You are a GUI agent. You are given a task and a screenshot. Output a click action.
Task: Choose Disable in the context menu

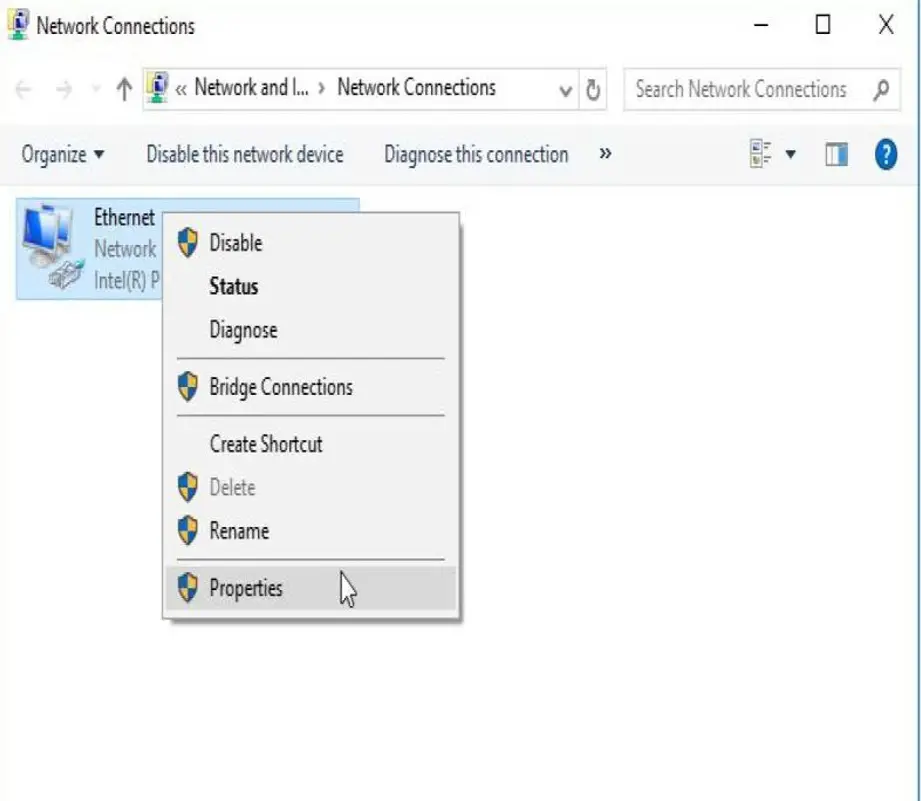[x=235, y=243]
